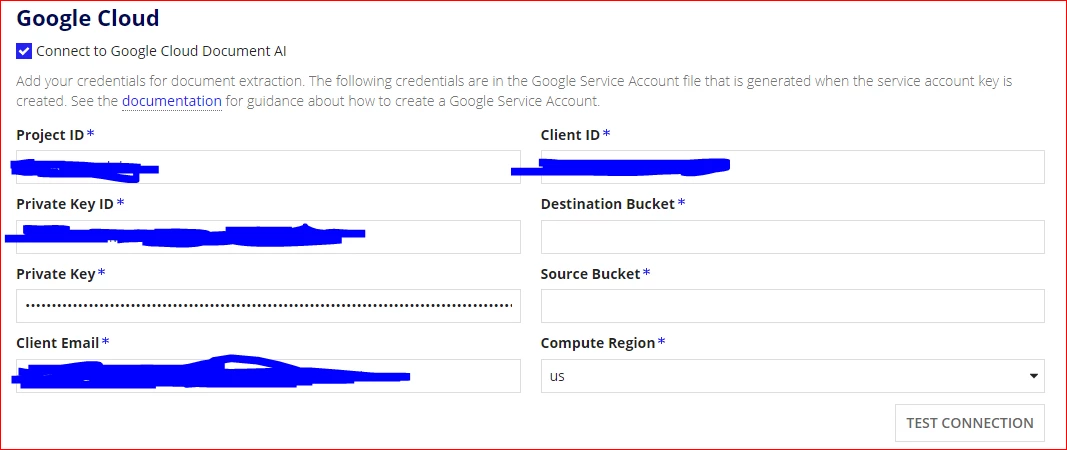Click the masked Private Key field

268,306
